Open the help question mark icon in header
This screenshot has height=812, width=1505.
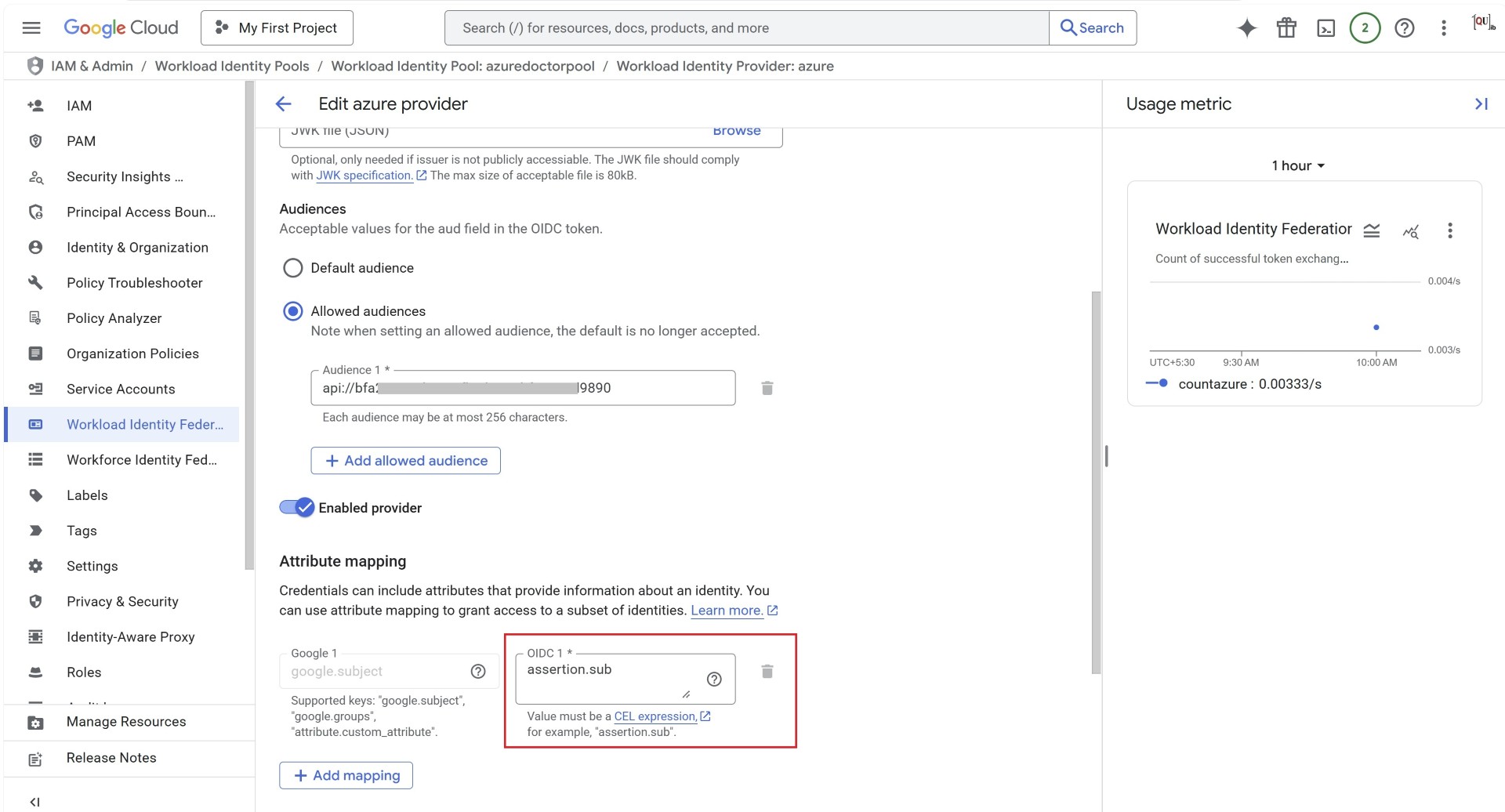1405,28
